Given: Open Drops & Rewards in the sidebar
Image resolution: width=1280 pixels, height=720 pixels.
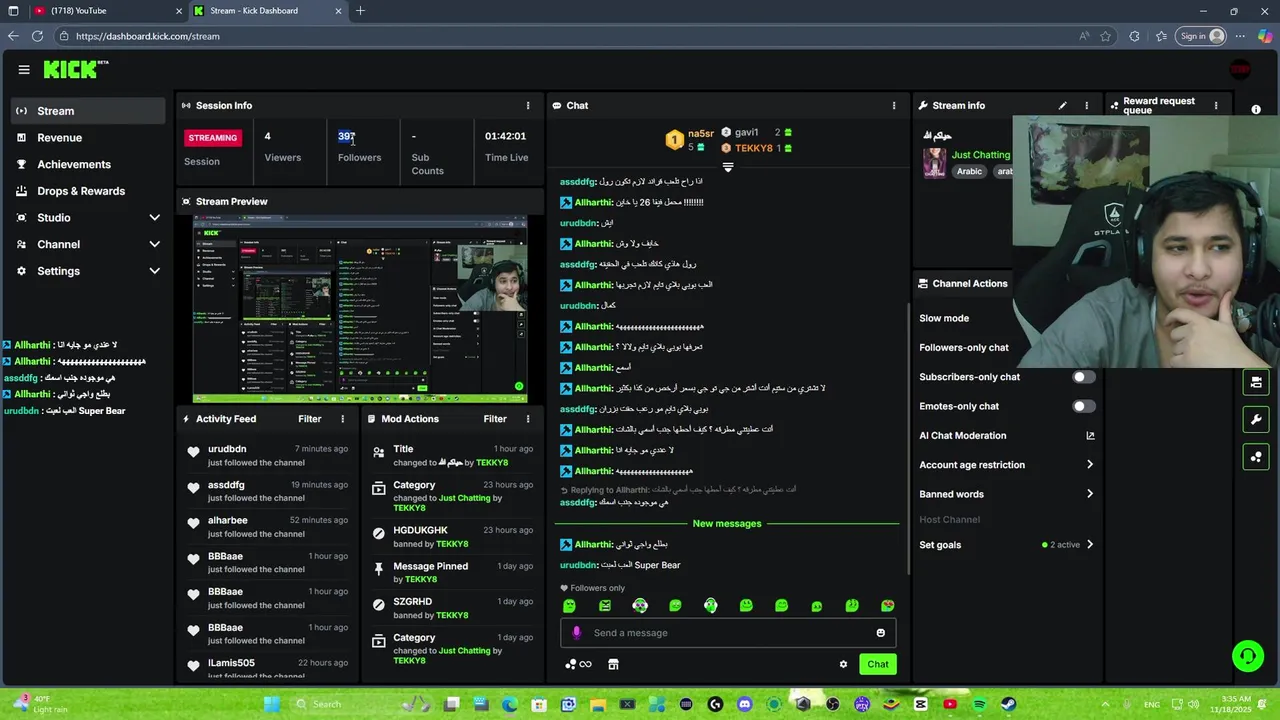Looking at the screenshot, I should (x=88, y=191).
